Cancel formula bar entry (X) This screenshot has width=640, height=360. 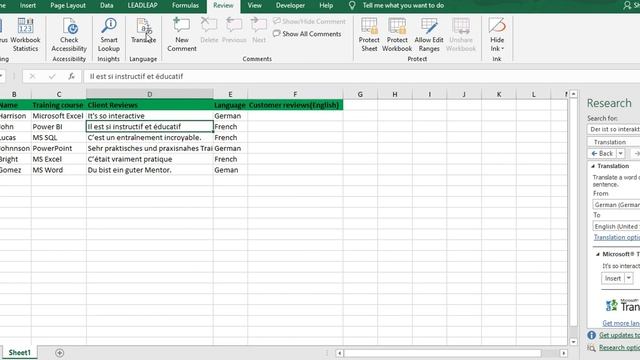33,76
